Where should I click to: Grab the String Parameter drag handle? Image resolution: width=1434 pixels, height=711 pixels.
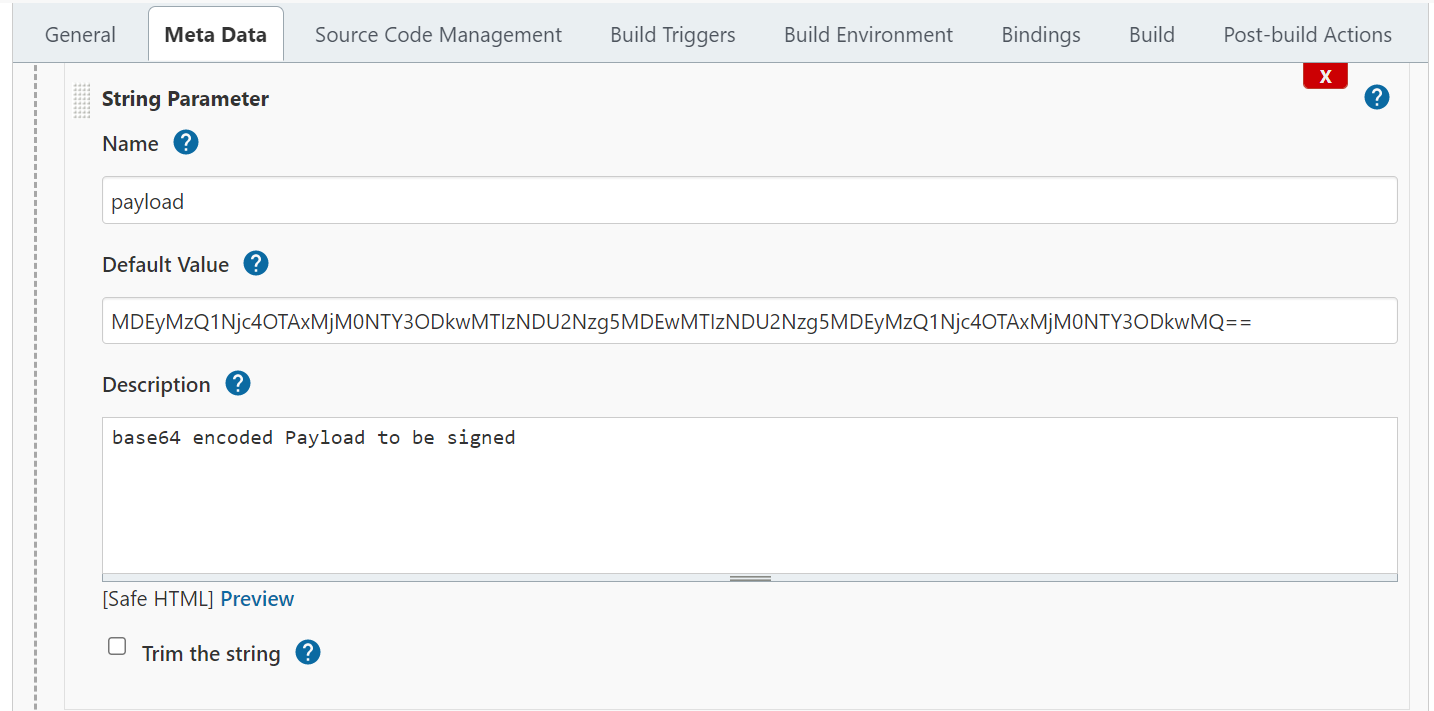pos(82,100)
